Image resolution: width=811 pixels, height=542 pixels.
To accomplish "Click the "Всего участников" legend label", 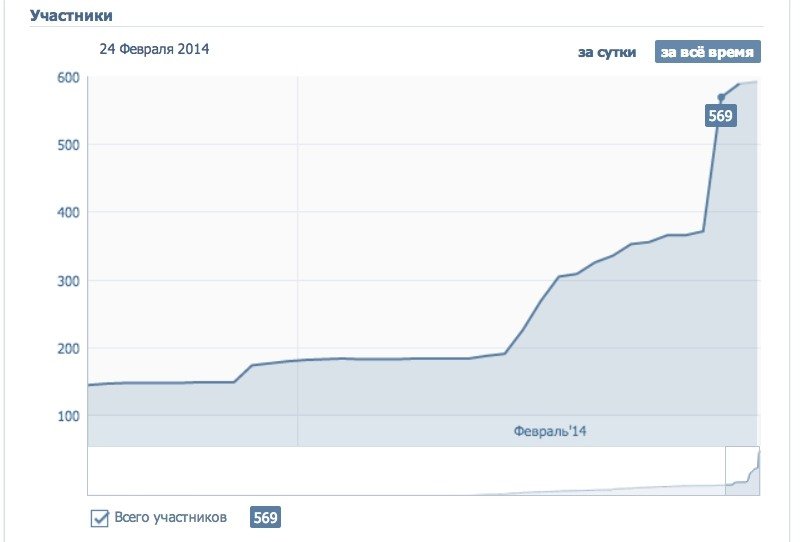I will [170, 518].
